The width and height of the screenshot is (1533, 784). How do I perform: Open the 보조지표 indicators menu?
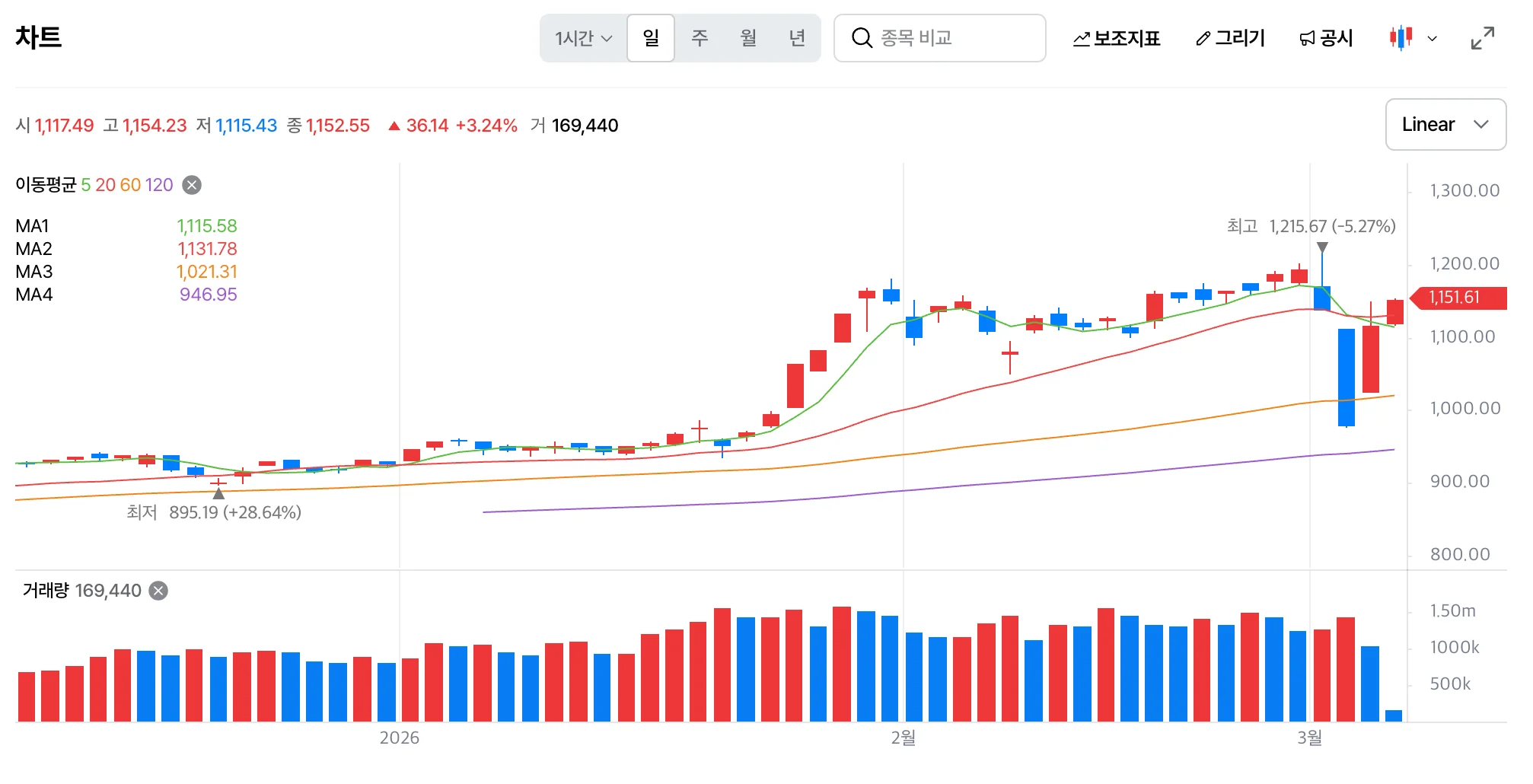[1117, 38]
